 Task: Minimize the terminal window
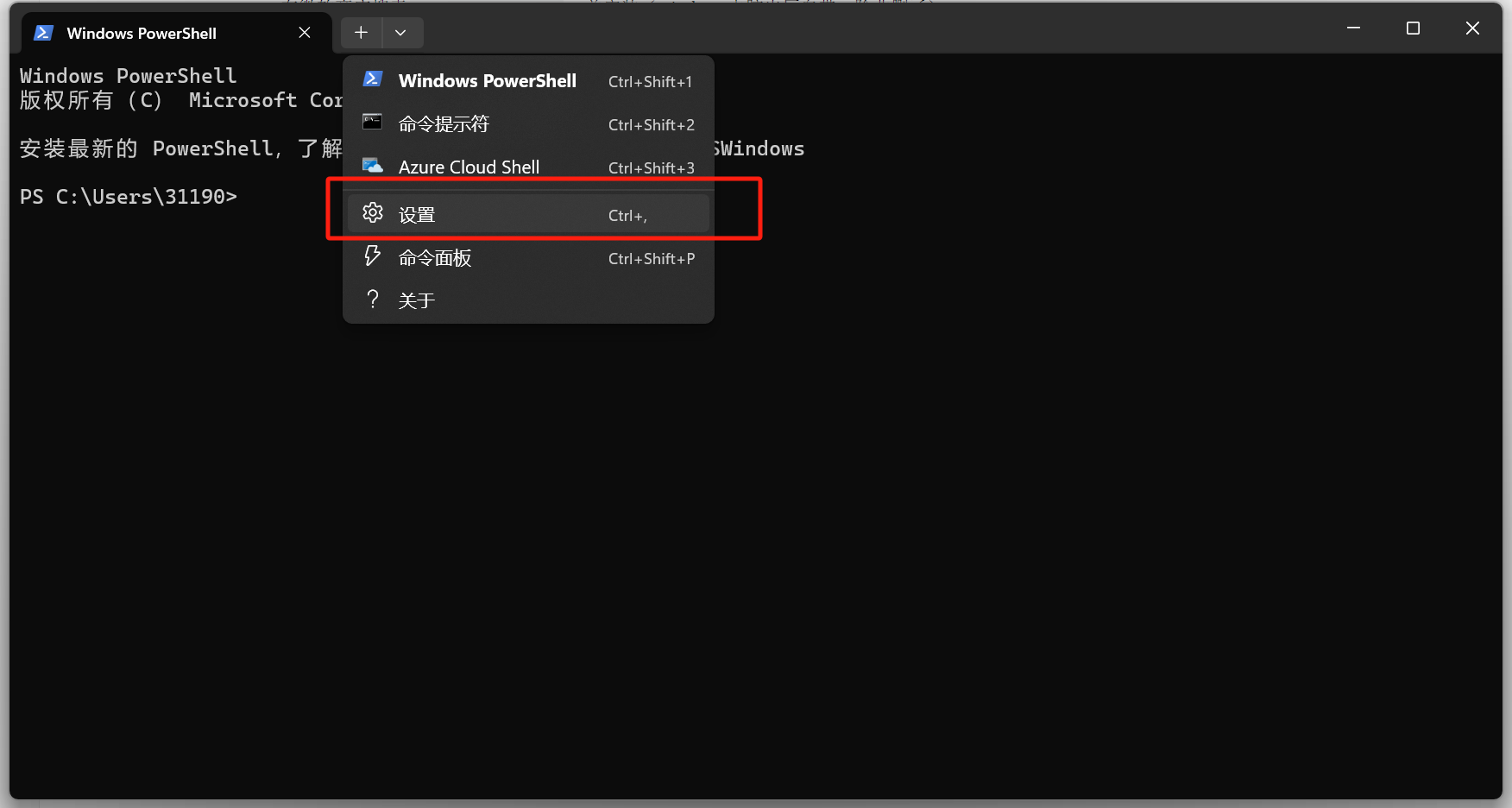[1353, 28]
